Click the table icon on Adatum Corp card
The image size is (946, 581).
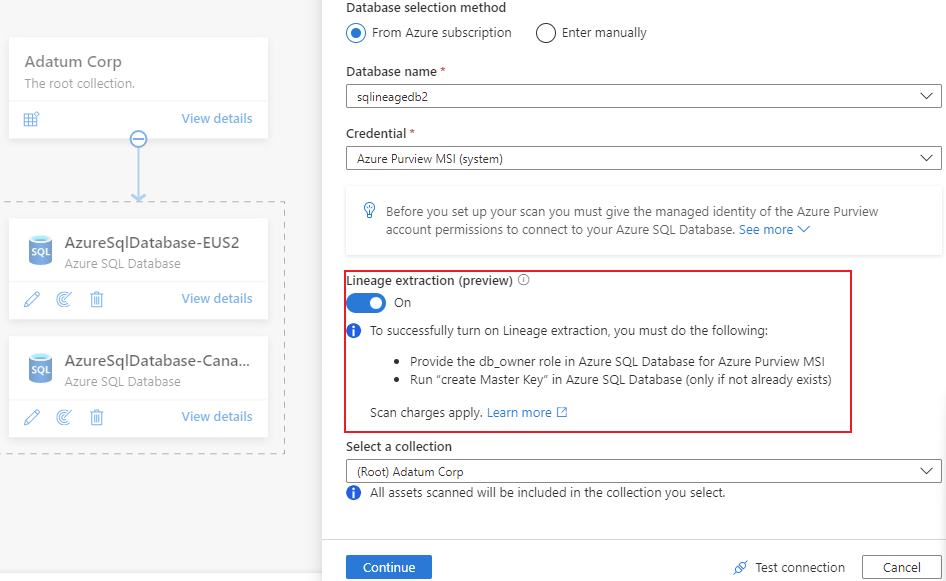click(x=31, y=119)
